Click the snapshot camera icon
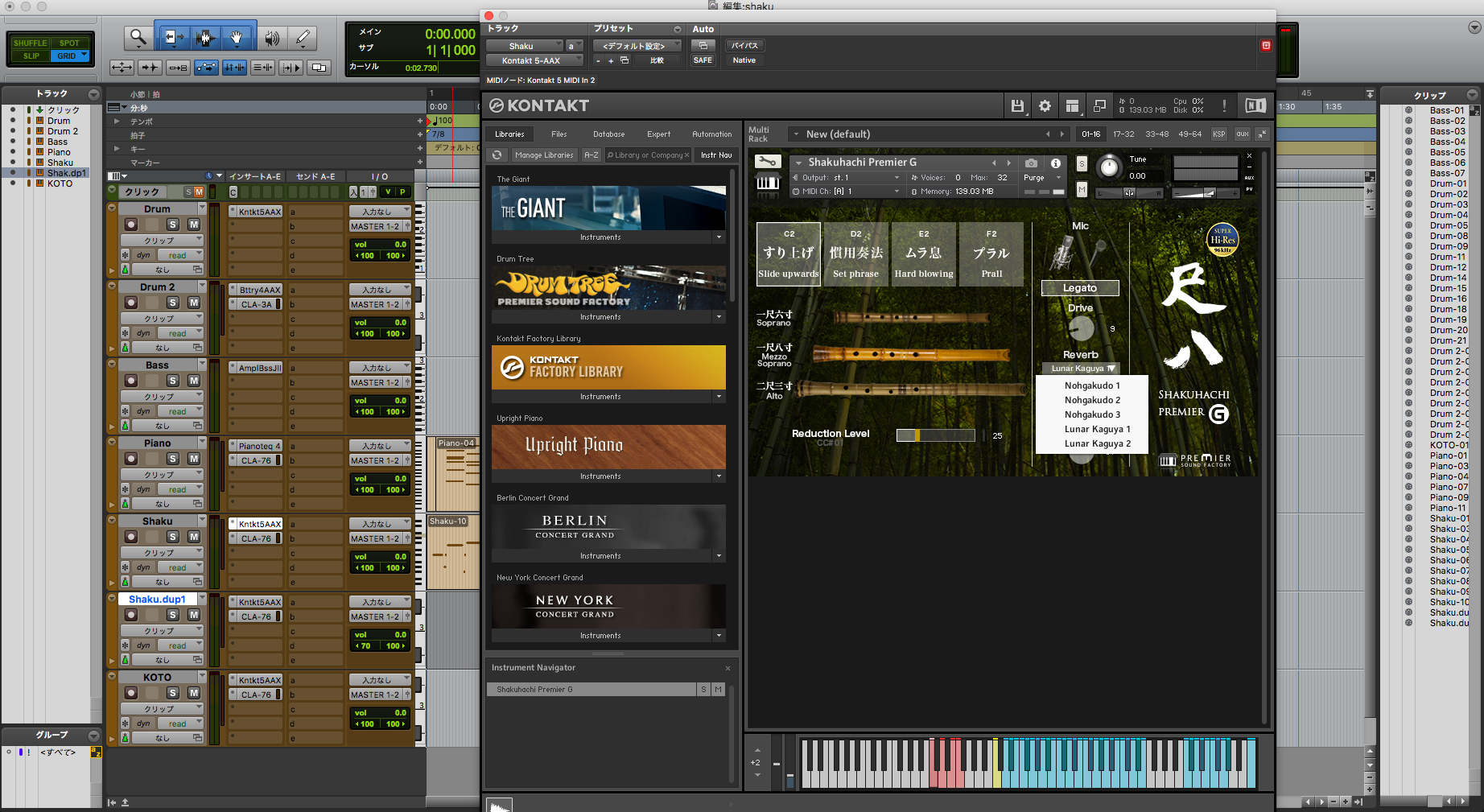This screenshot has width=1484, height=812. coord(1031,163)
